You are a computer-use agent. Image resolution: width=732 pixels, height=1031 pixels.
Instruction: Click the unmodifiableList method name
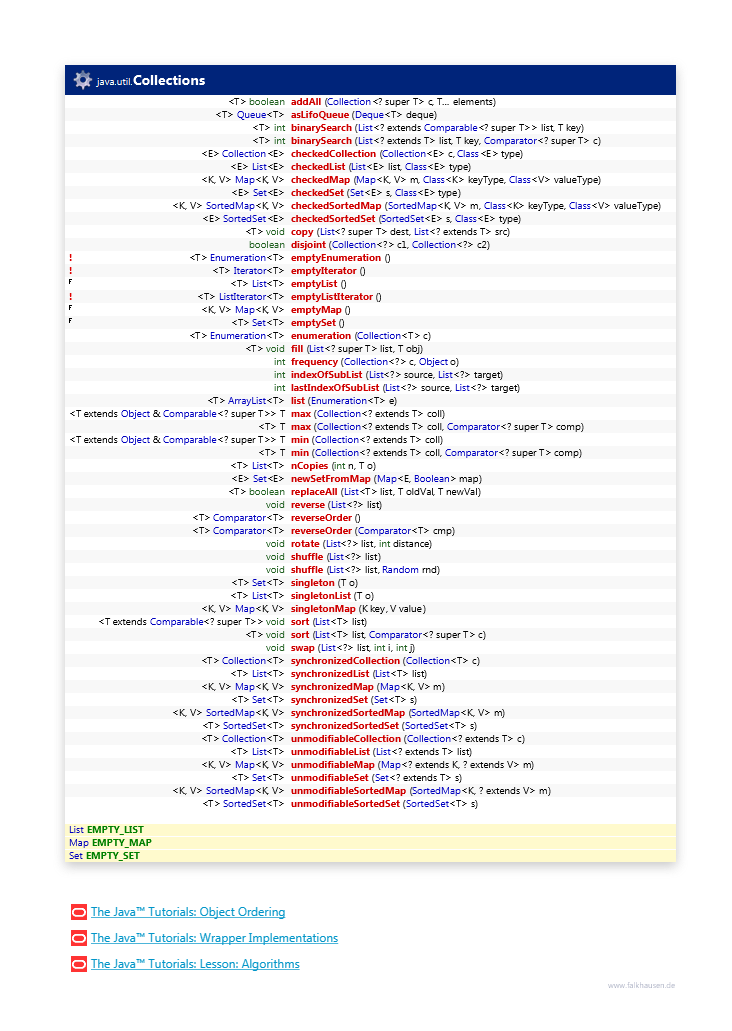(331, 752)
